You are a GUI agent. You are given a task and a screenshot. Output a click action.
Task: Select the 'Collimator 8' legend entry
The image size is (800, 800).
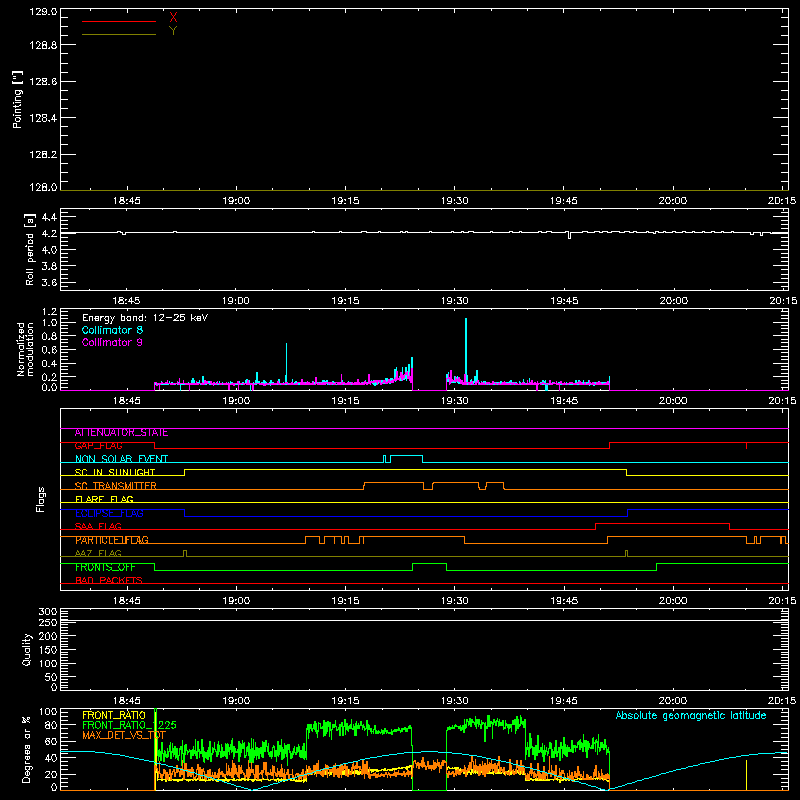pos(112,330)
